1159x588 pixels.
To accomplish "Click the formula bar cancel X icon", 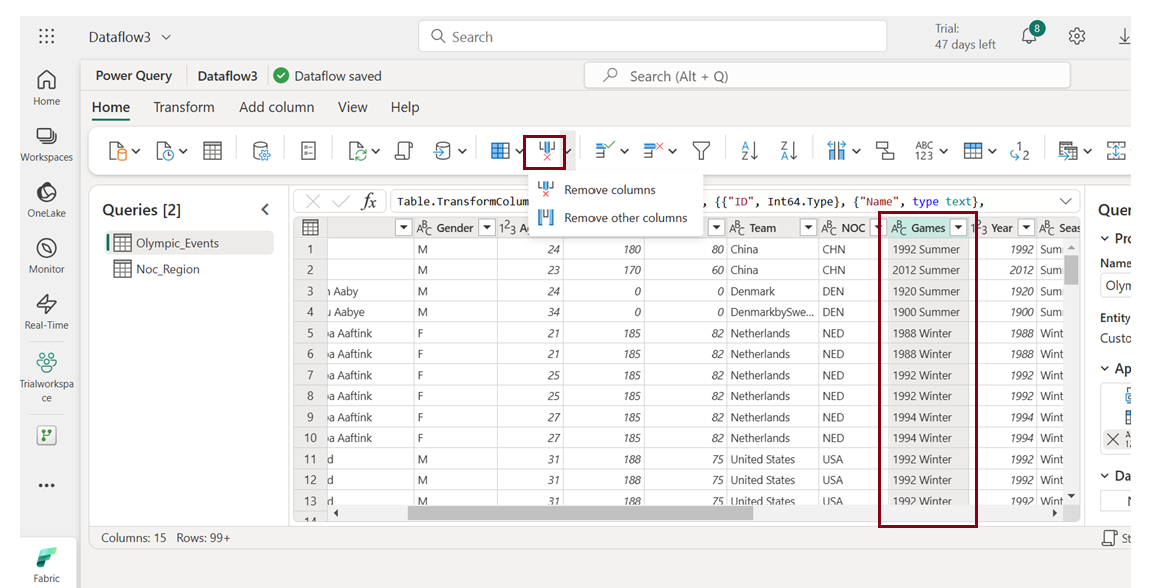I will 313,201.
